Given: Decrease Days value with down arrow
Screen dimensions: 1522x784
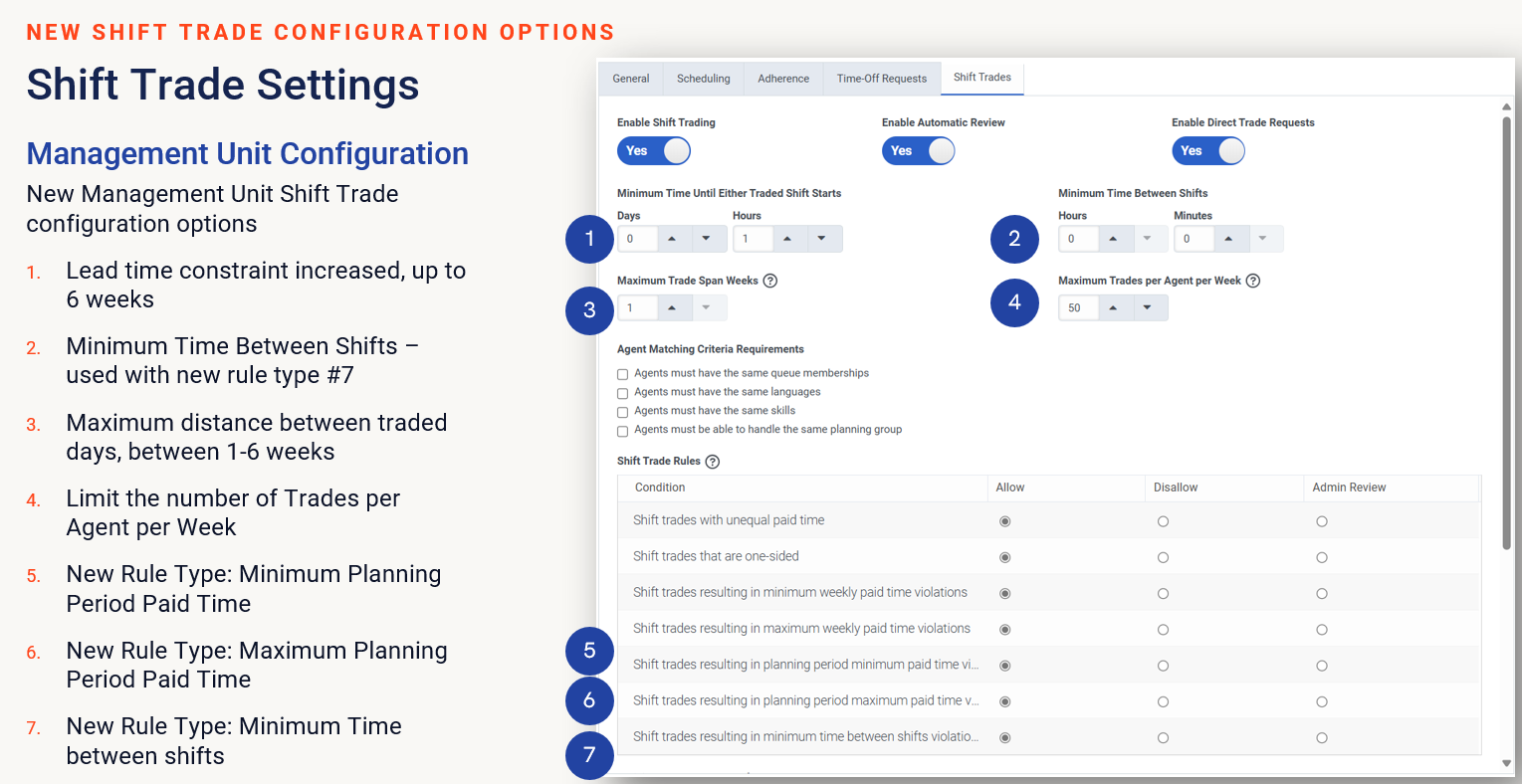Looking at the screenshot, I should tap(707, 239).
